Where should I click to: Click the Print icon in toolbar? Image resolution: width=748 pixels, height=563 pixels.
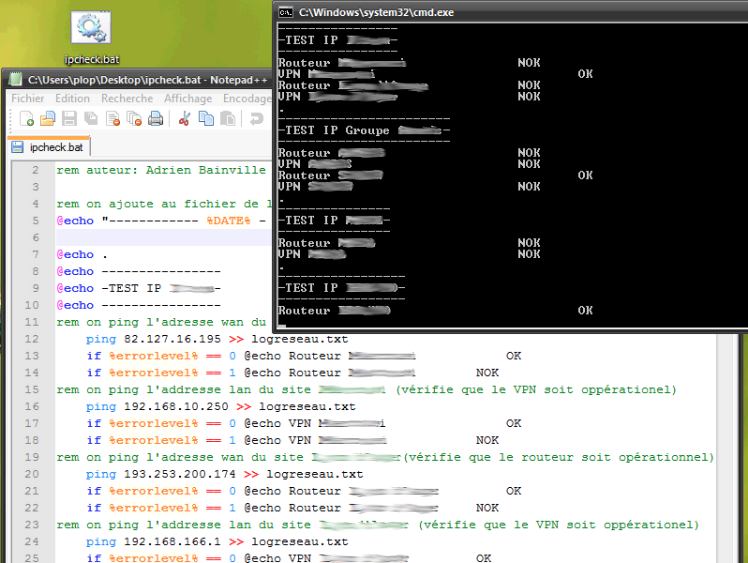point(156,118)
